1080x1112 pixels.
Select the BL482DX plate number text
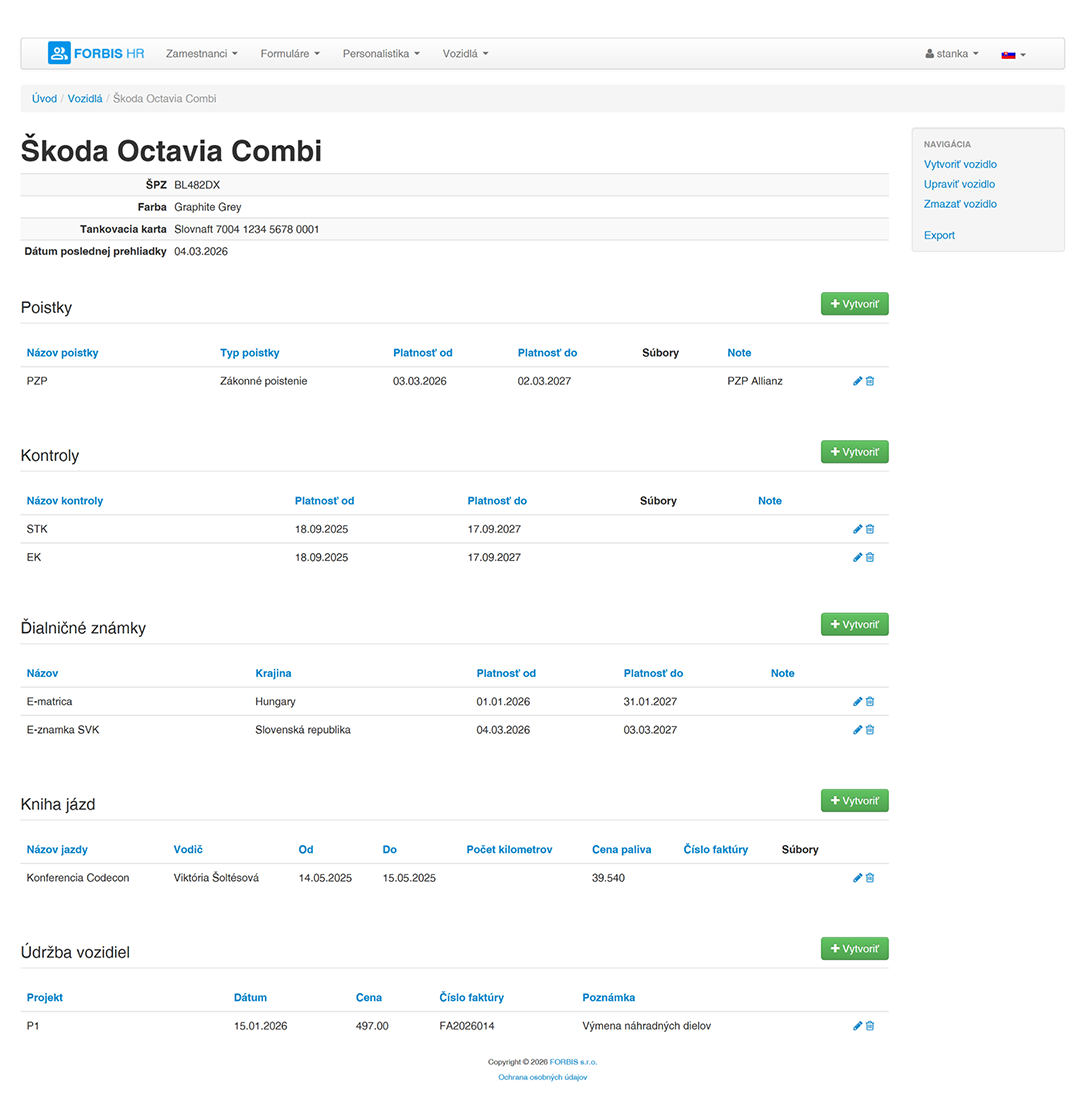(197, 185)
